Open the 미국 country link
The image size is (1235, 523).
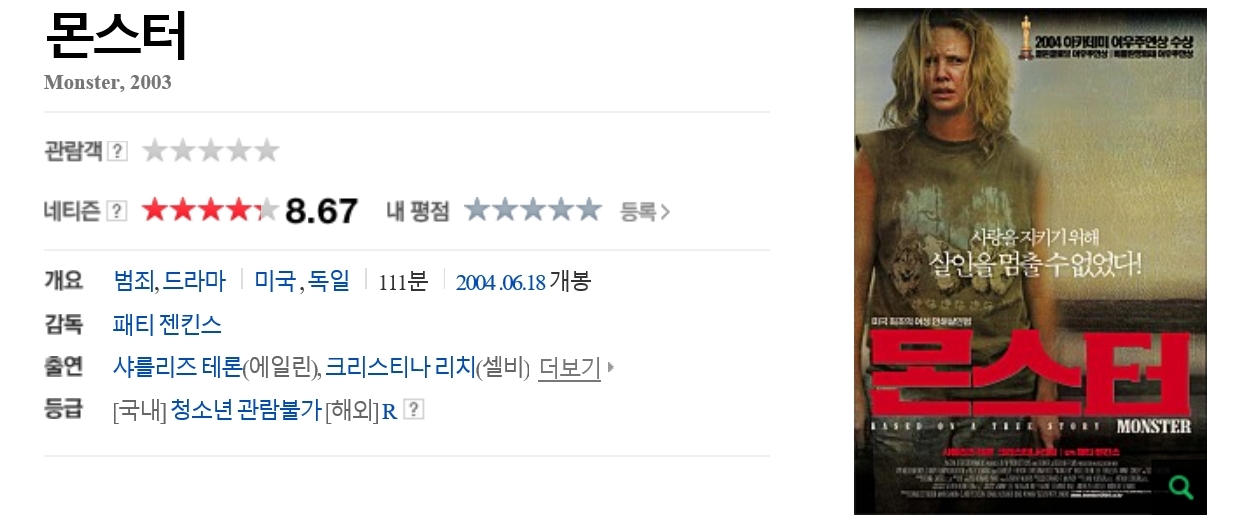pos(275,281)
